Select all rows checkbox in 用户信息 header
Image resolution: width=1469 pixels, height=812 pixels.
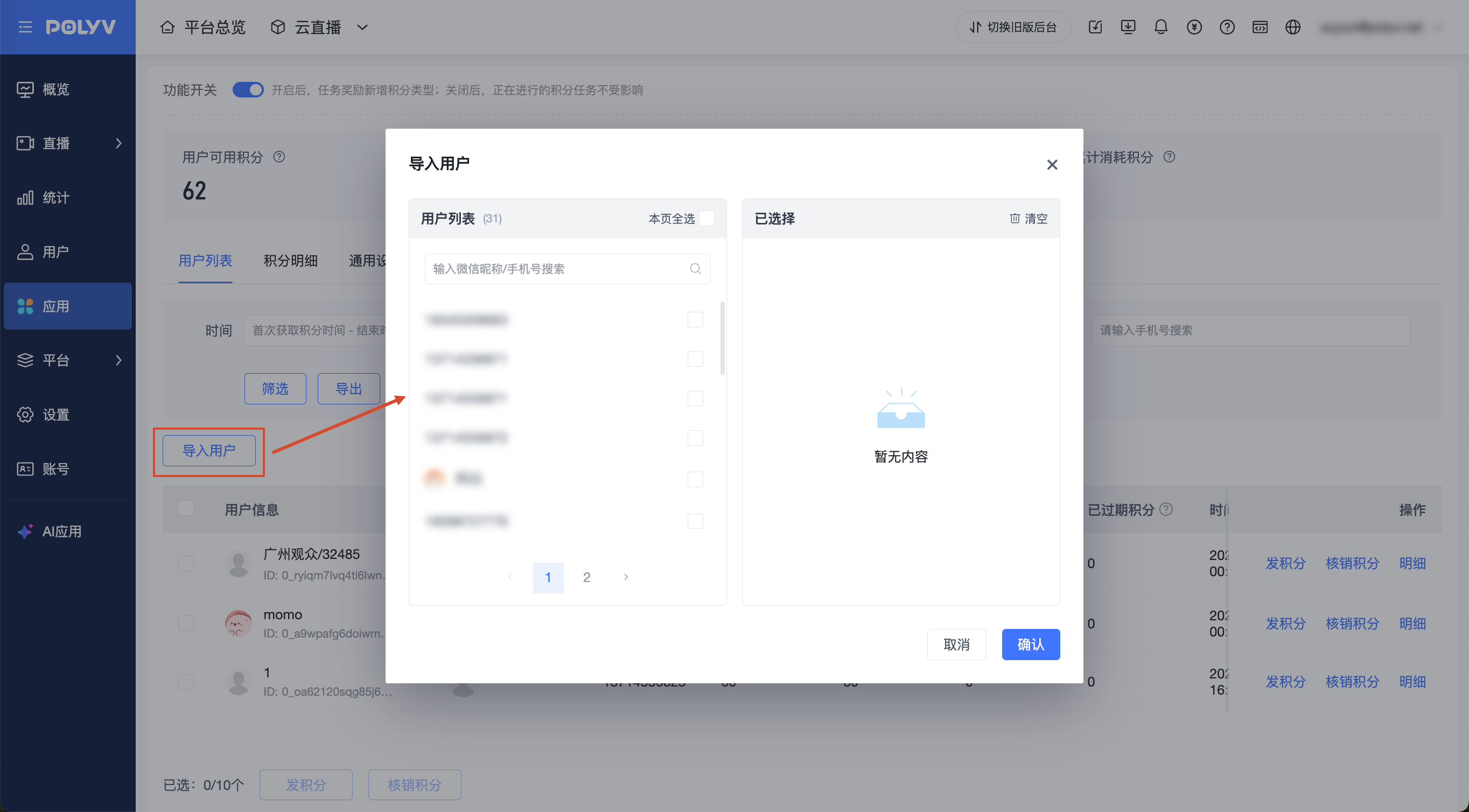tap(186, 508)
